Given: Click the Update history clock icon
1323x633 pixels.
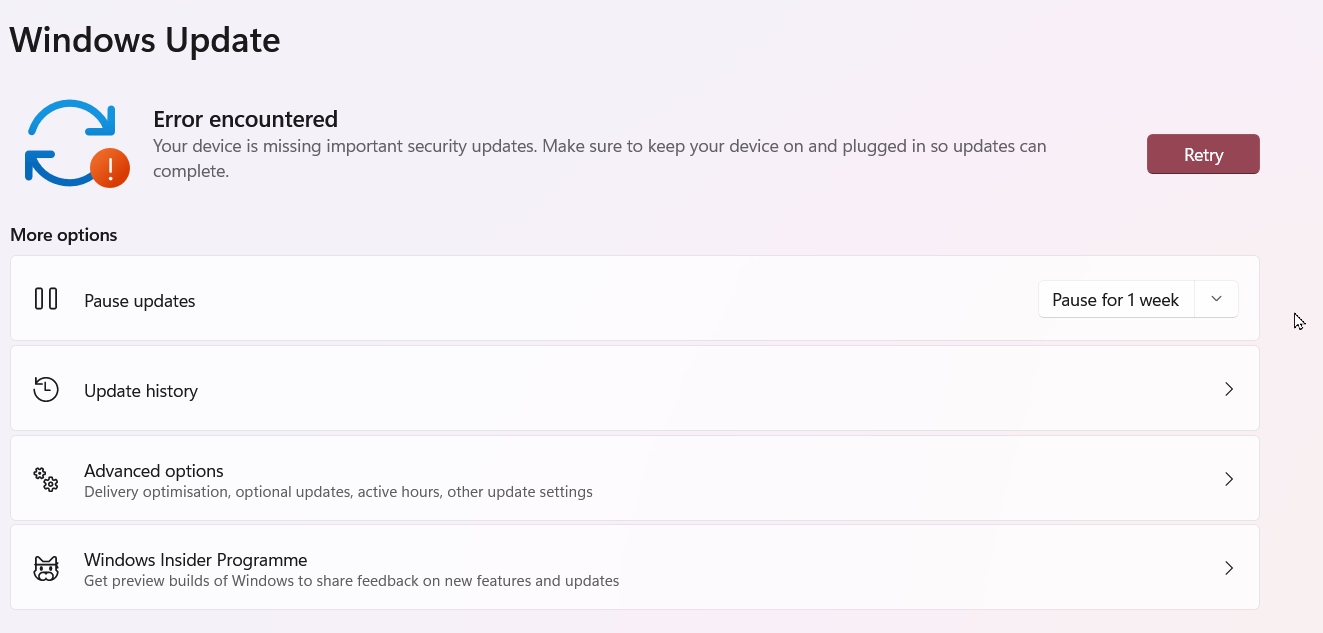Looking at the screenshot, I should (46, 389).
